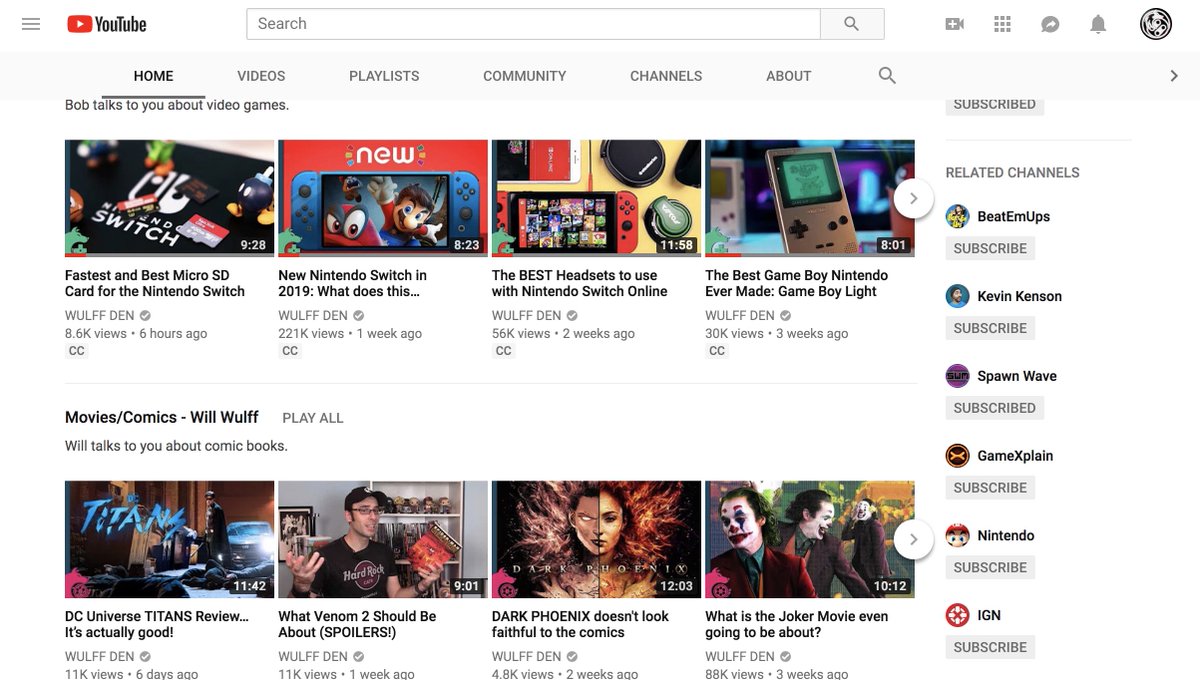This screenshot has width=1200, height=680.
Task: Click the BeatEmUps channel name
Action: pyautogui.click(x=1014, y=216)
